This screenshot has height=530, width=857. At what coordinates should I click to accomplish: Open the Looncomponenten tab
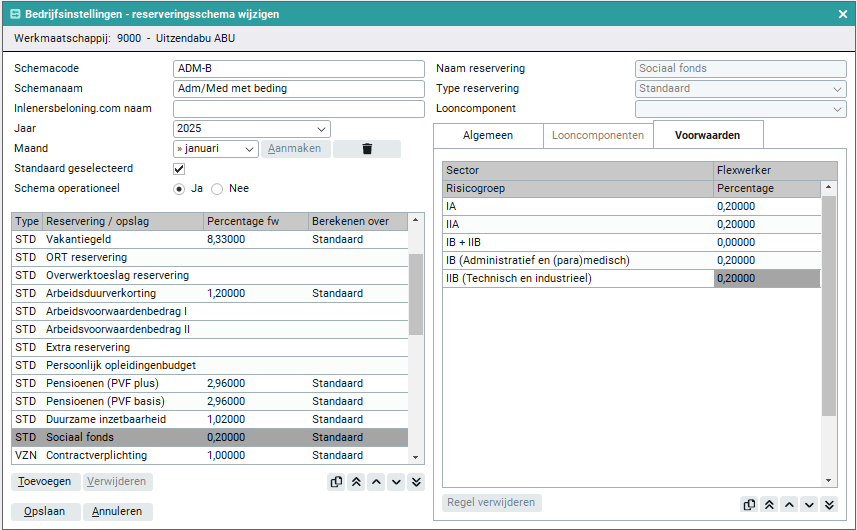598,135
